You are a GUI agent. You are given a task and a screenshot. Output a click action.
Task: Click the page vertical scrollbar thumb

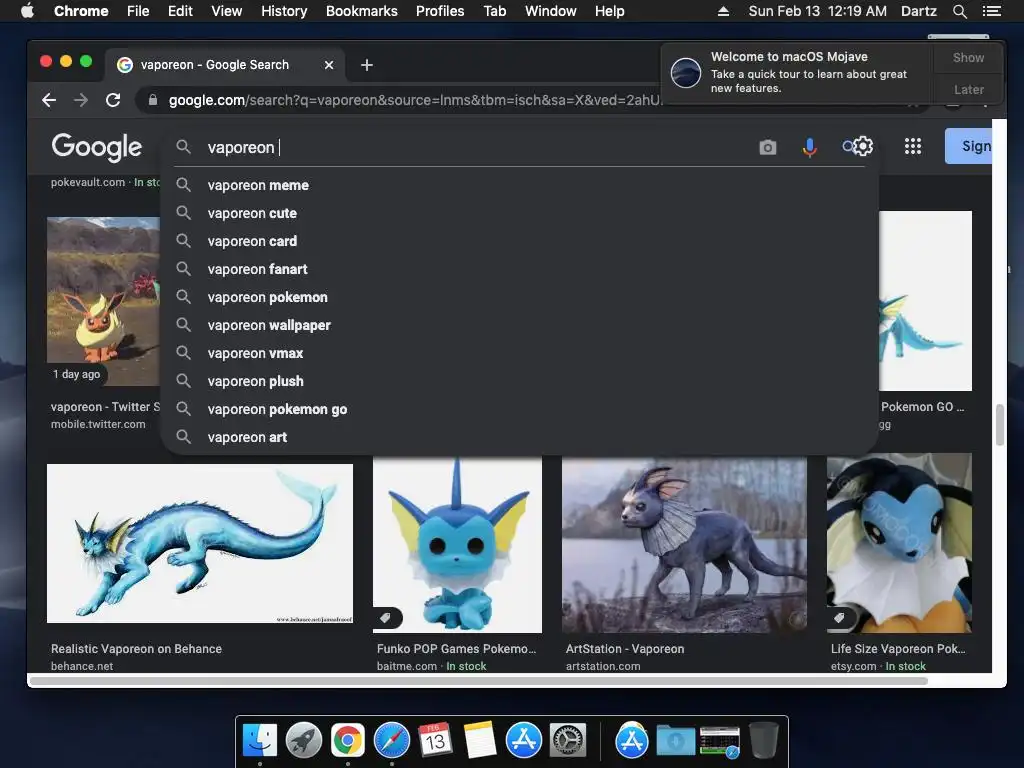point(999,425)
